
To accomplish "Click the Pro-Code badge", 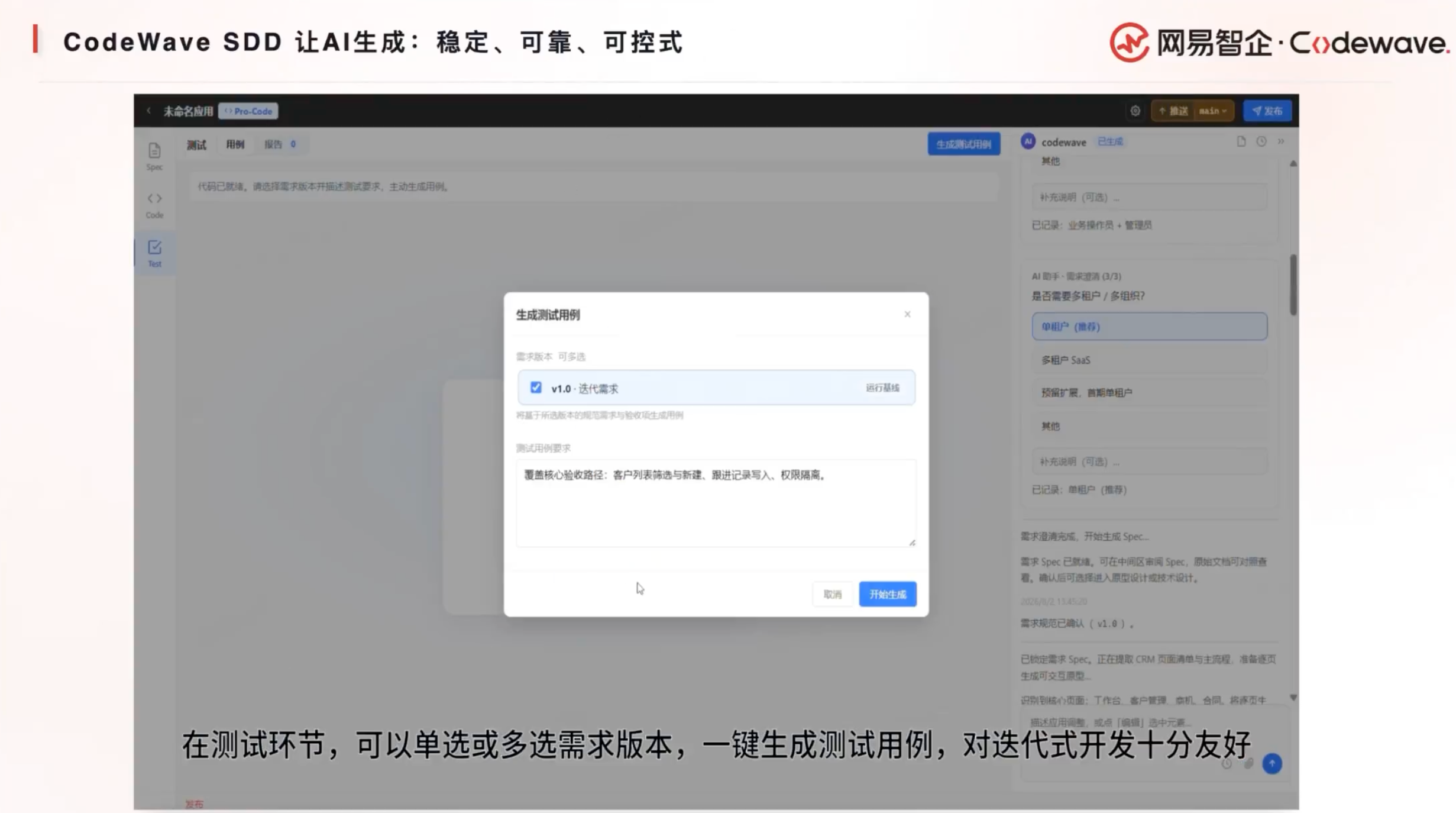I will pos(248,111).
